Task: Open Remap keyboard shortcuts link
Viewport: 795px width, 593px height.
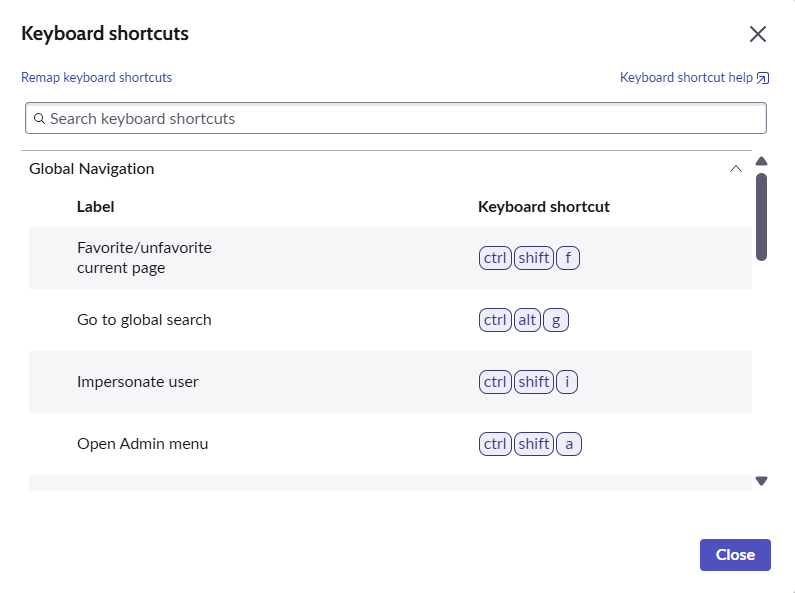Action: click(x=96, y=78)
